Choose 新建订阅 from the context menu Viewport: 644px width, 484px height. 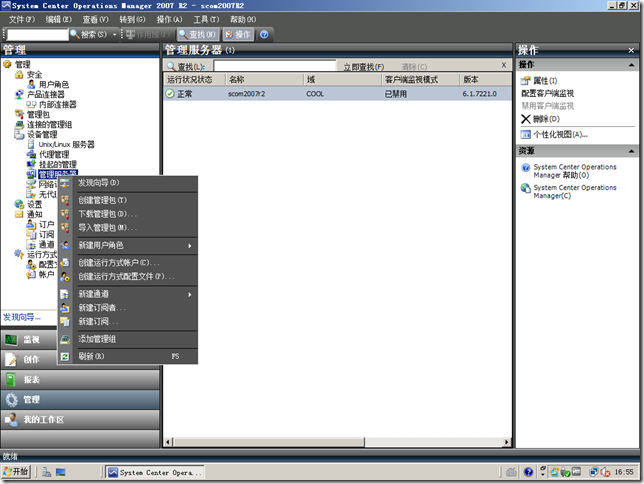[98, 322]
